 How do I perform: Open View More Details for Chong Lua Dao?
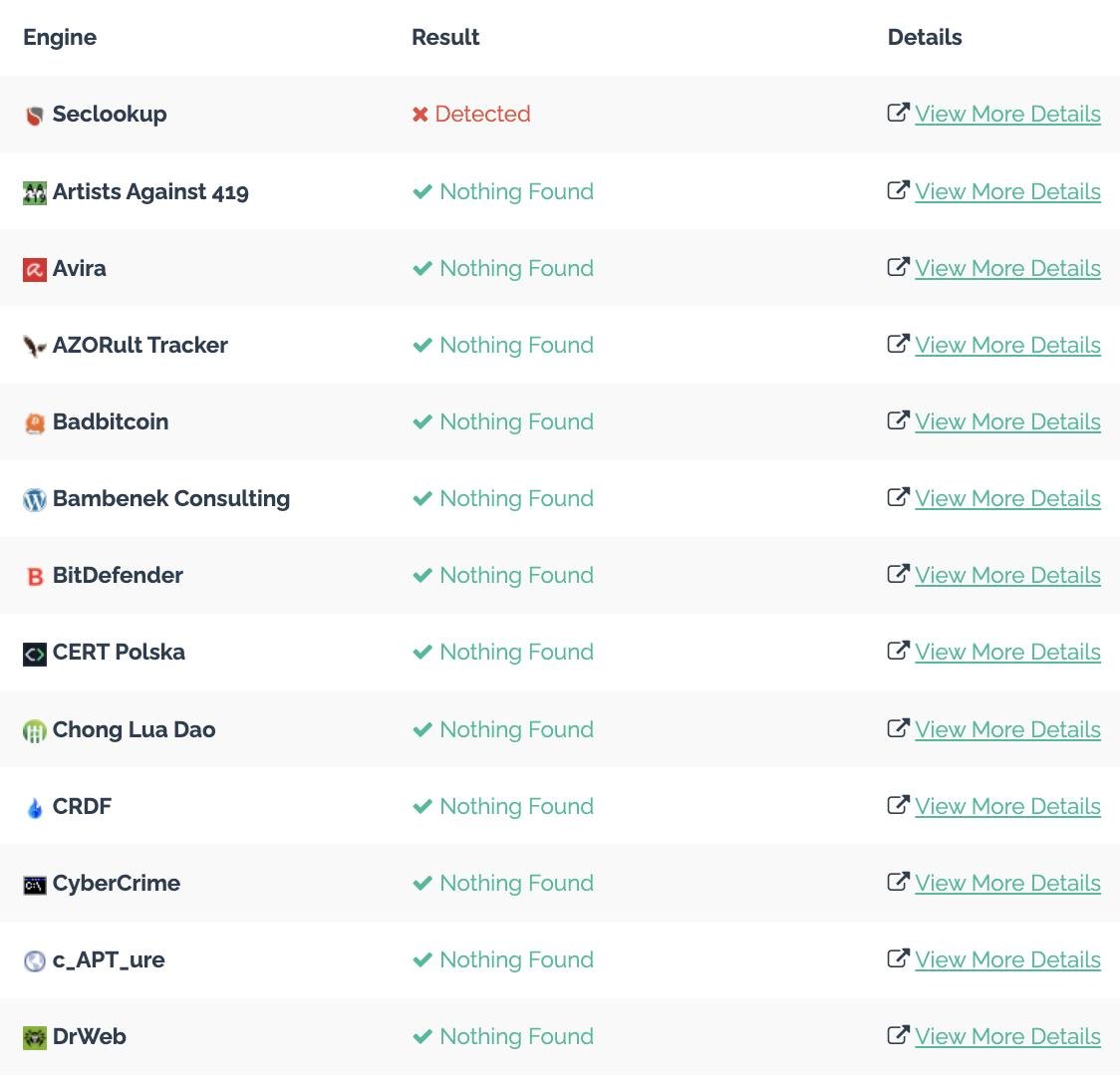1007,729
